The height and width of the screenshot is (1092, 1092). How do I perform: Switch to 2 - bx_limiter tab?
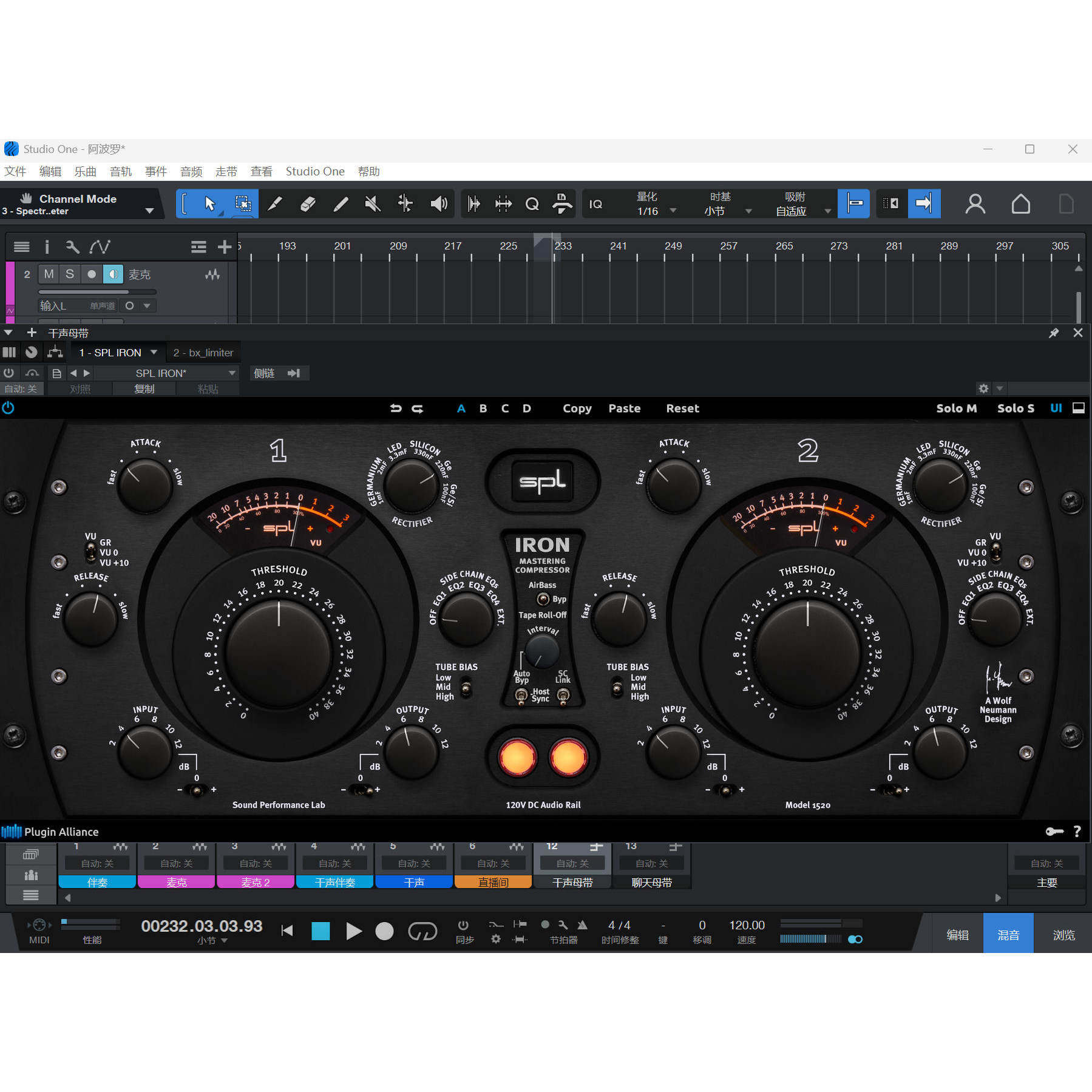[x=203, y=353]
